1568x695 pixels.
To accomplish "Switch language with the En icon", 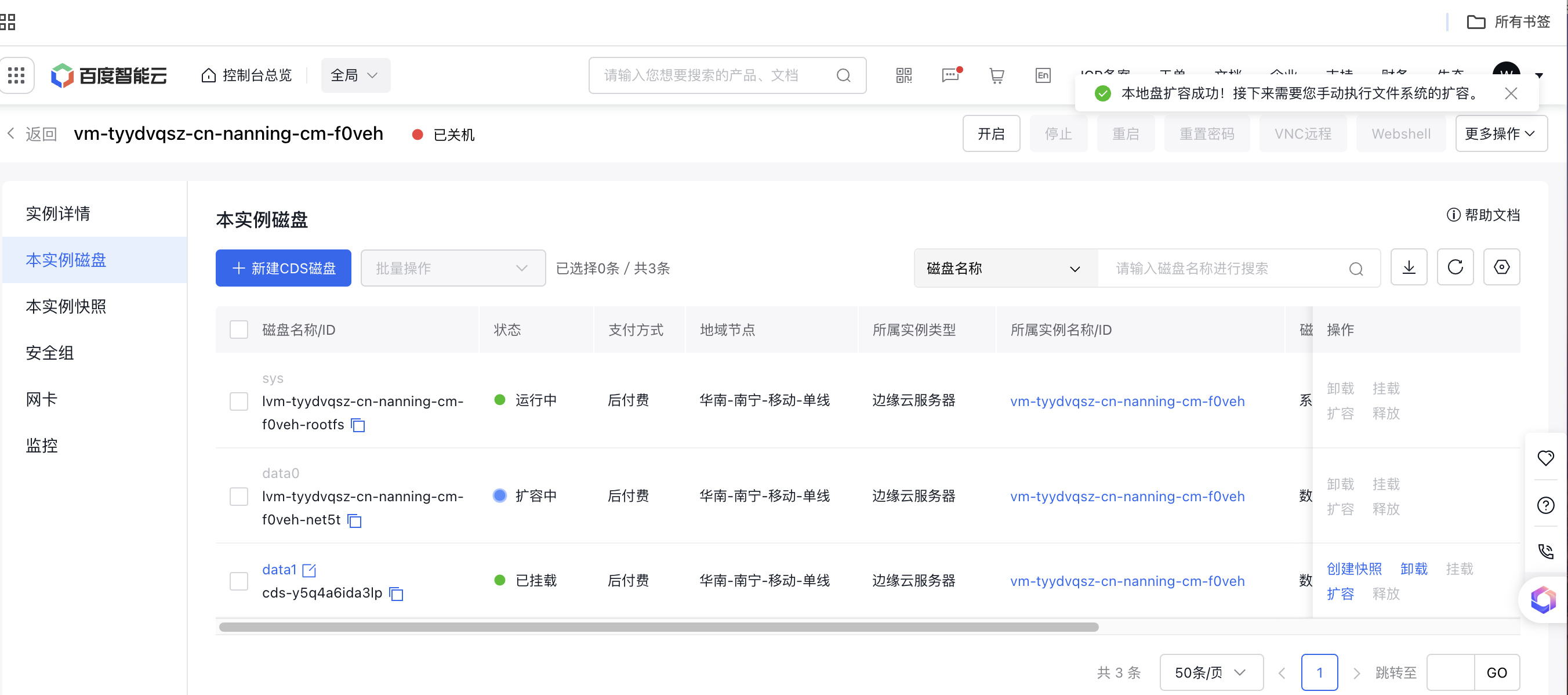I will [x=1043, y=75].
